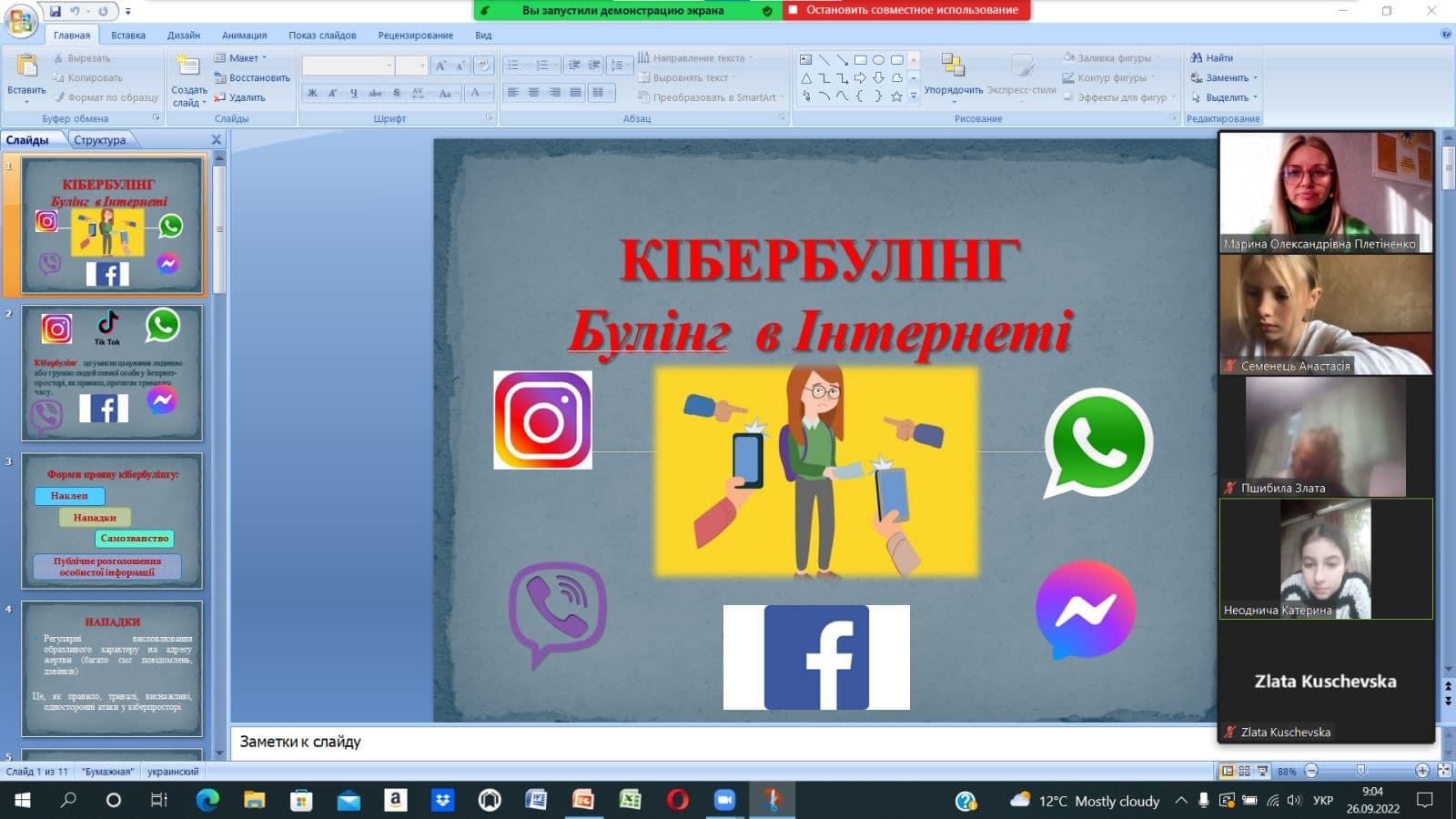This screenshot has width=1456, height=819.
Task: Select slide 2 thumbnail
Action: click(112, 373)
